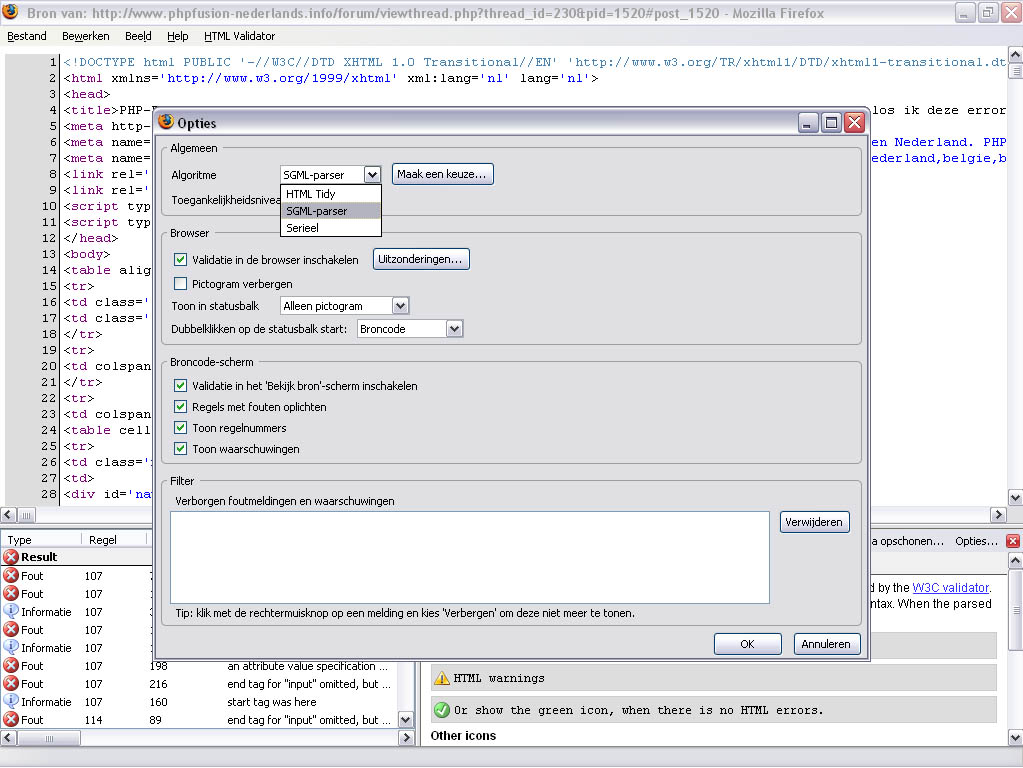Toggle 'Validatie in het Bekijk bron-scherm' checkbox
1023x768 pixels.
(181, 386)
